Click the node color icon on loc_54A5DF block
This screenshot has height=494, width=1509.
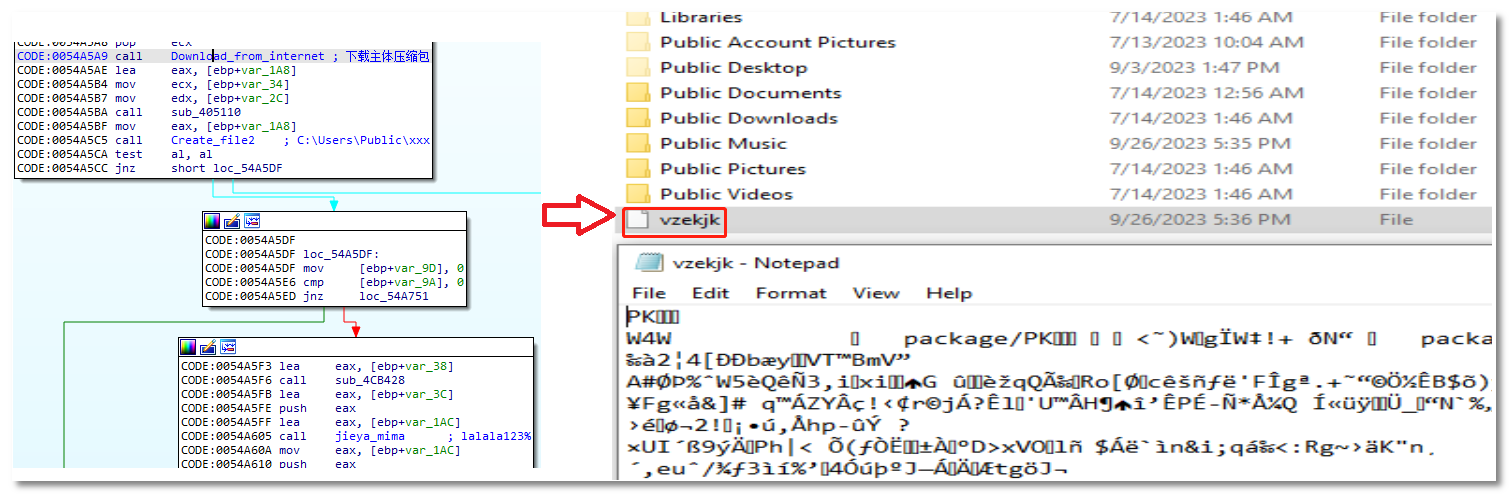212,221
